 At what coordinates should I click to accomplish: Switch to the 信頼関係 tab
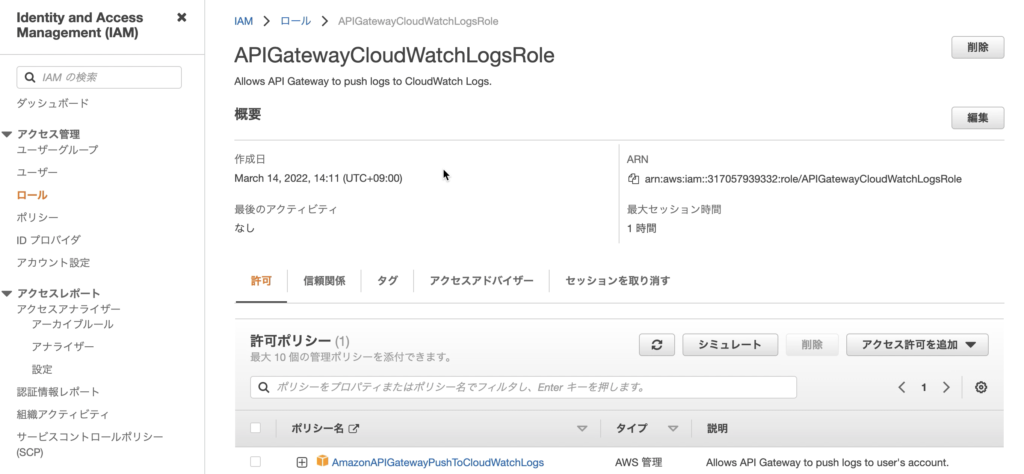[x=325, y=281]
